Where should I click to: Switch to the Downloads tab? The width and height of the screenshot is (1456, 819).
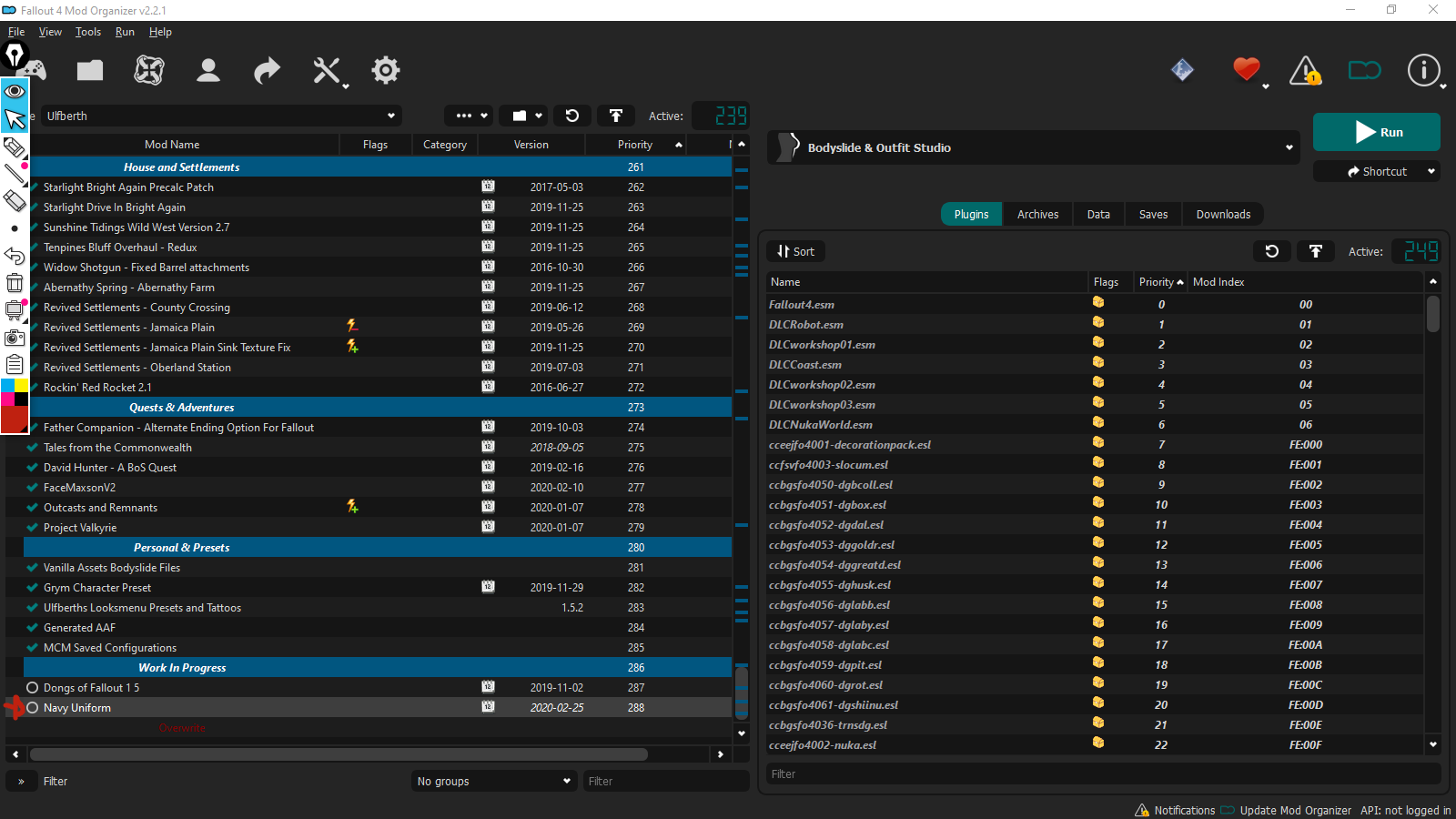pos(1223,215)
